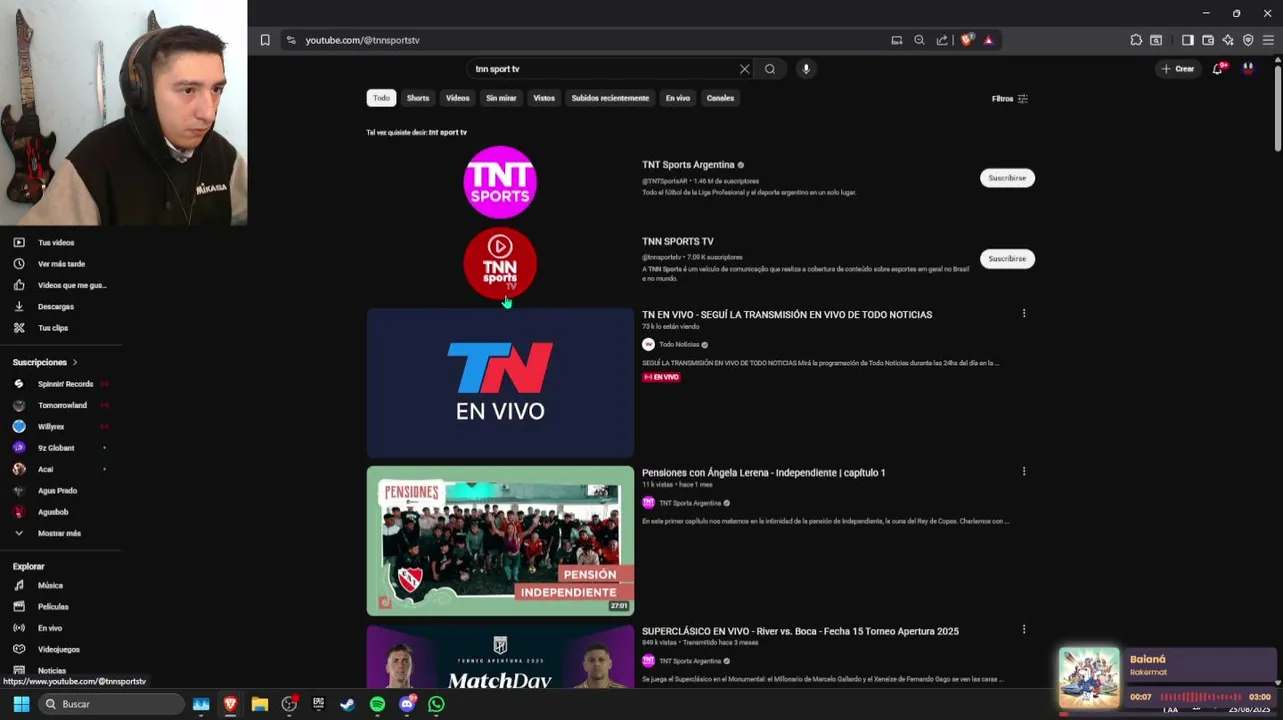
Task: Open the Pensiones Independiente video thumbnail
Action: coord(500,541)
